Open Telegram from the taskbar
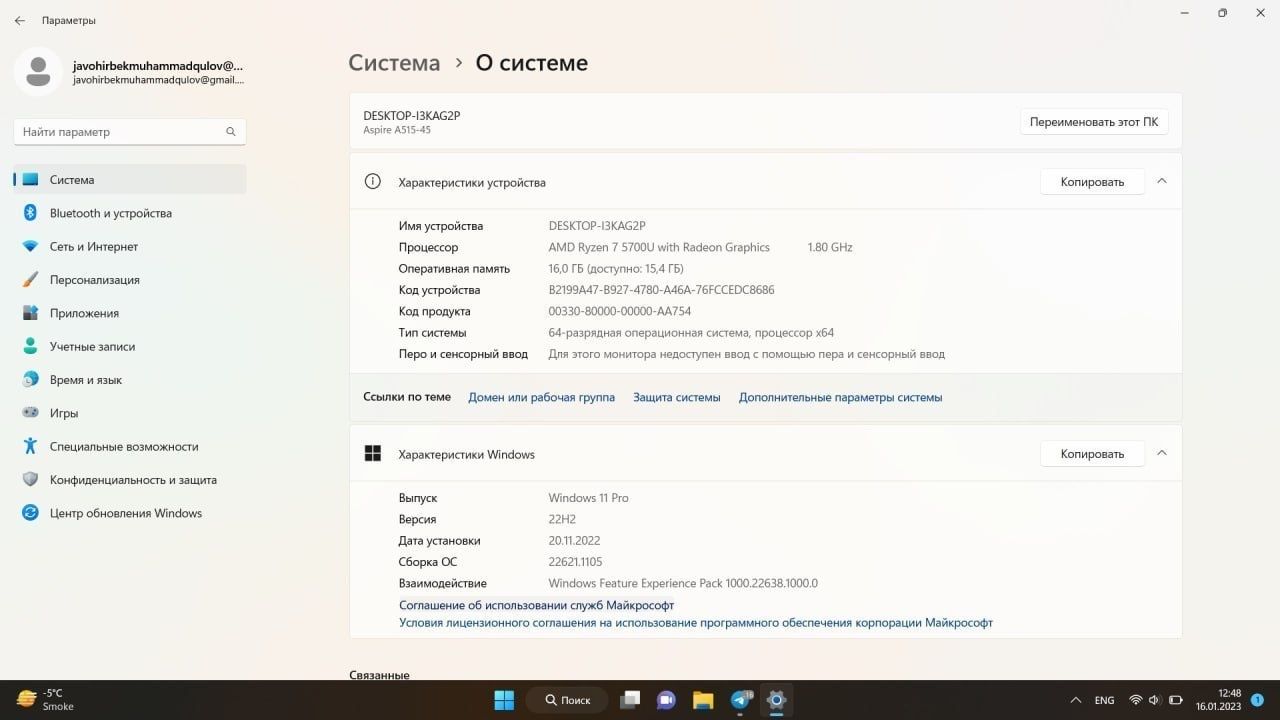 (740, 699)
